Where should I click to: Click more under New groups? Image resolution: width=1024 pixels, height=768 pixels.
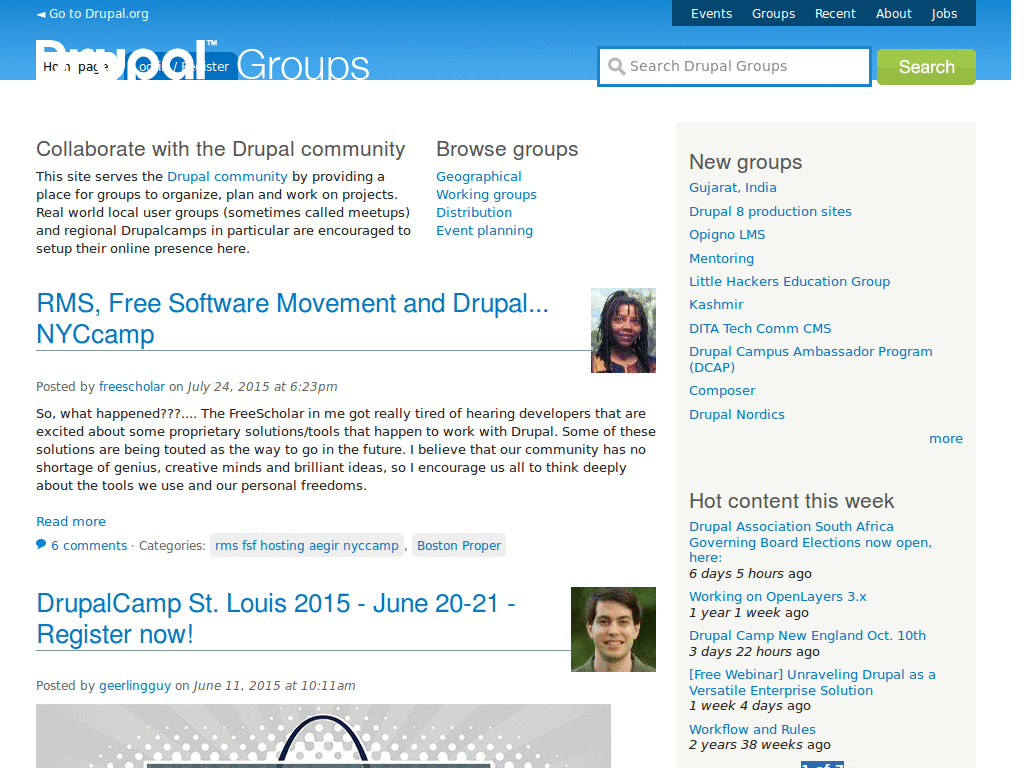[x=946, y=439]
